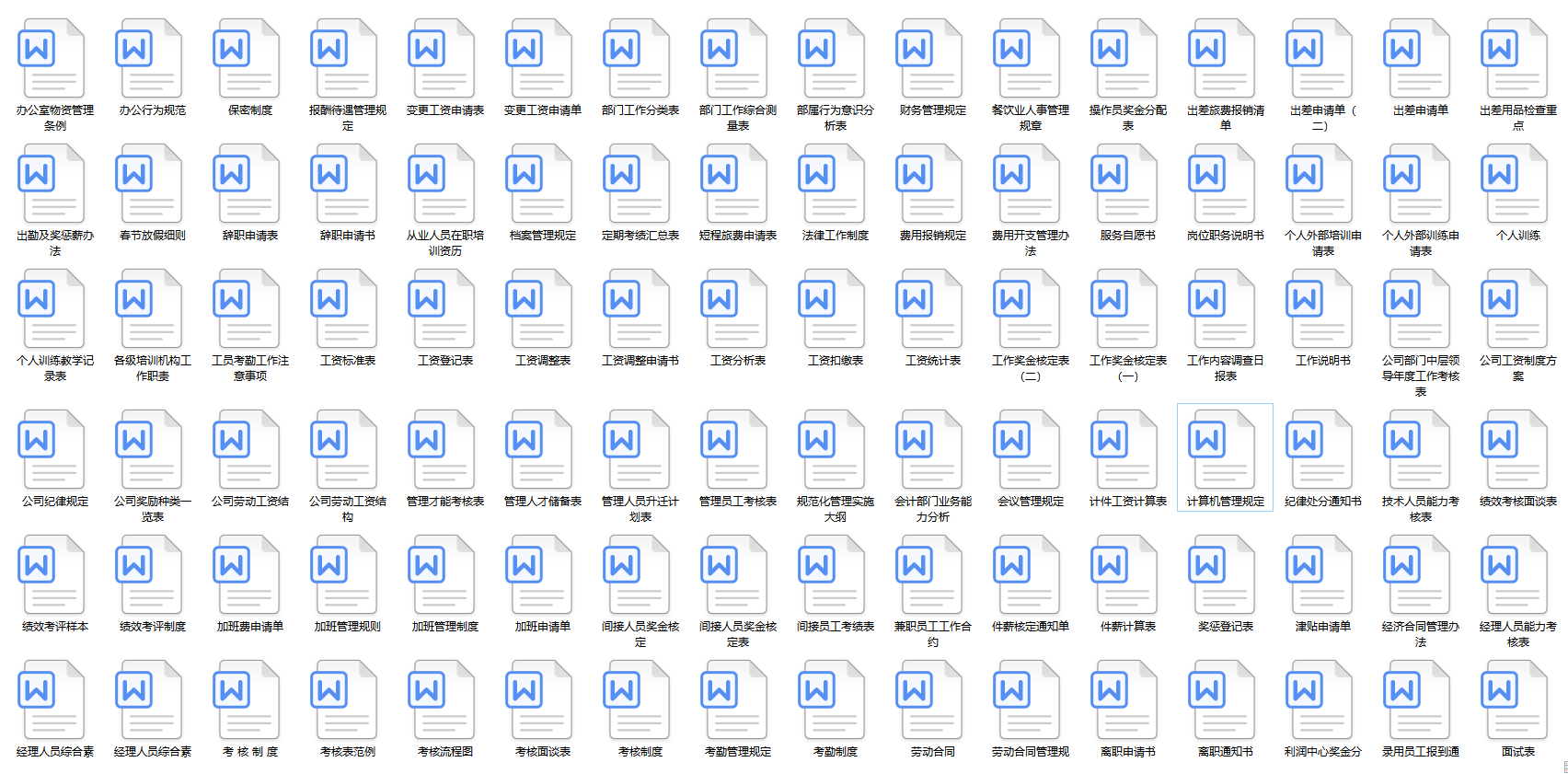1568x774 pixels.
Task: Click the 面试表 Word file icon
Action: click(x=1515, y=700)
